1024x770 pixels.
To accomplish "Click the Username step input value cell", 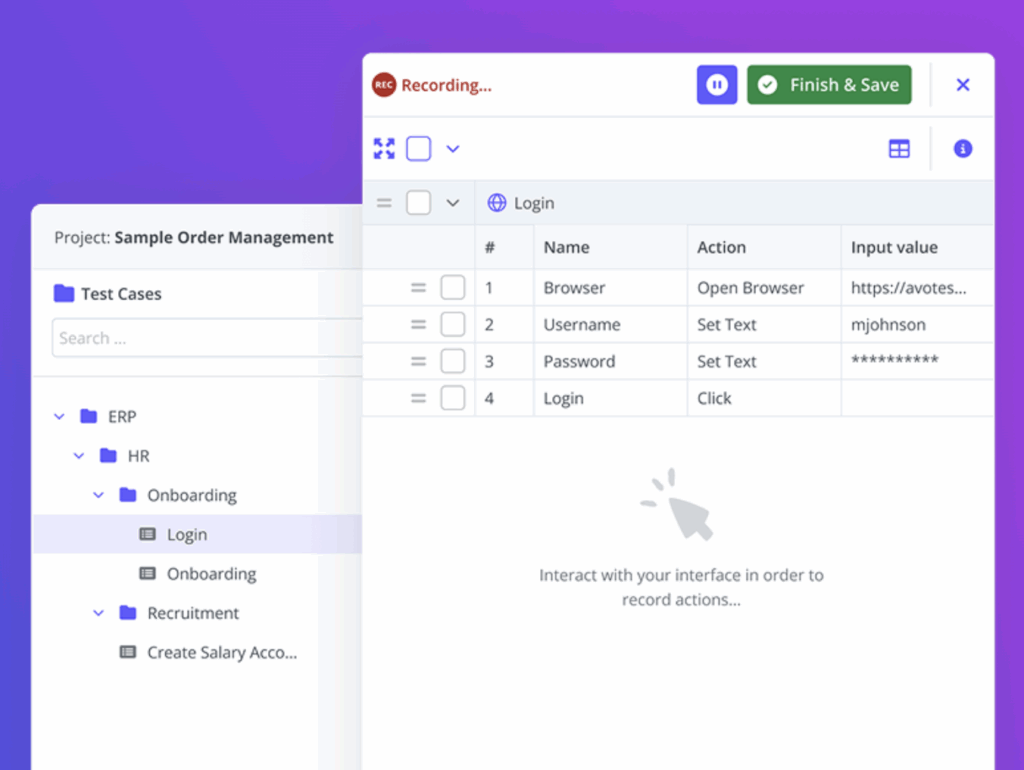I will (x=916, y=325).
